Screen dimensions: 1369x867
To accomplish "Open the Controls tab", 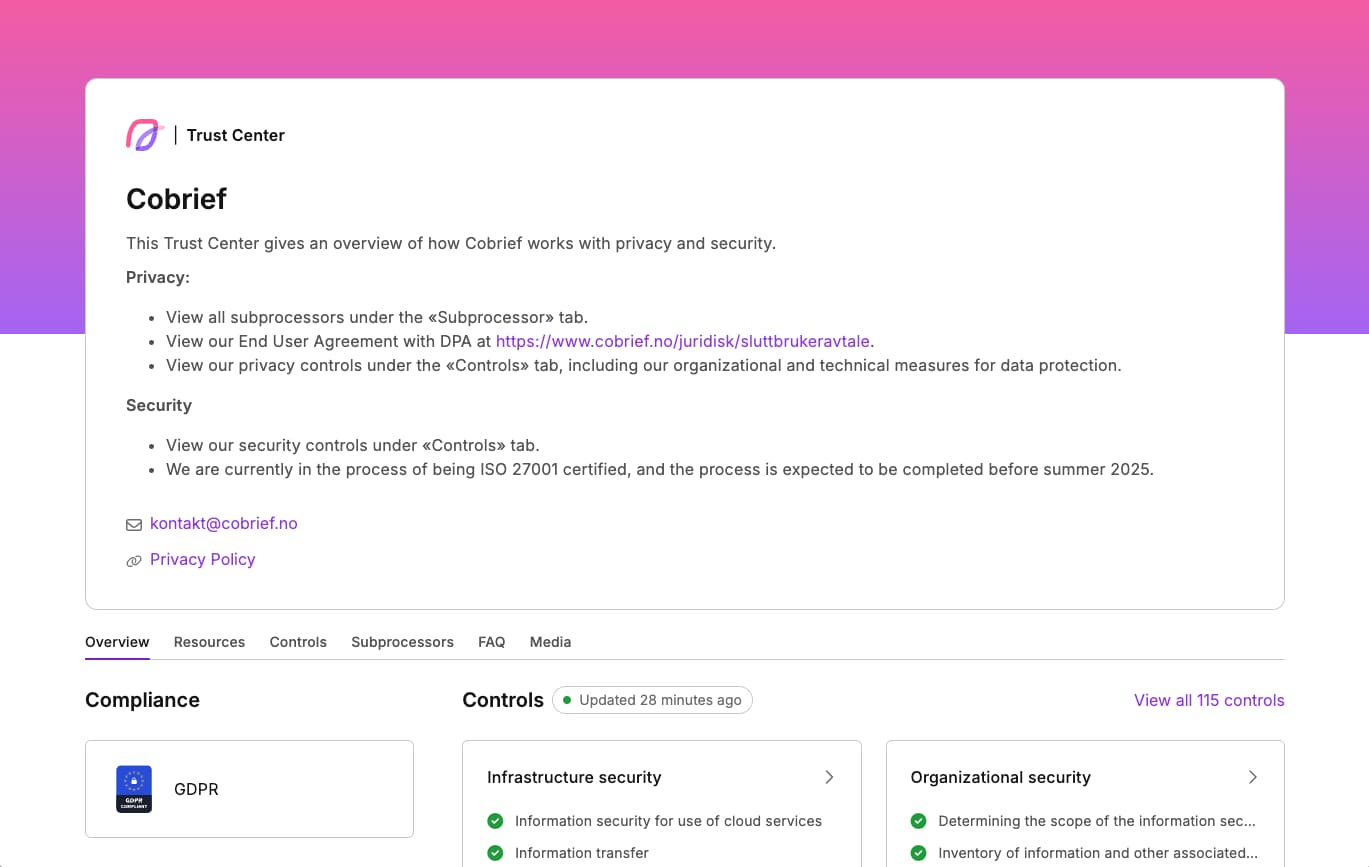I will 298,642.
